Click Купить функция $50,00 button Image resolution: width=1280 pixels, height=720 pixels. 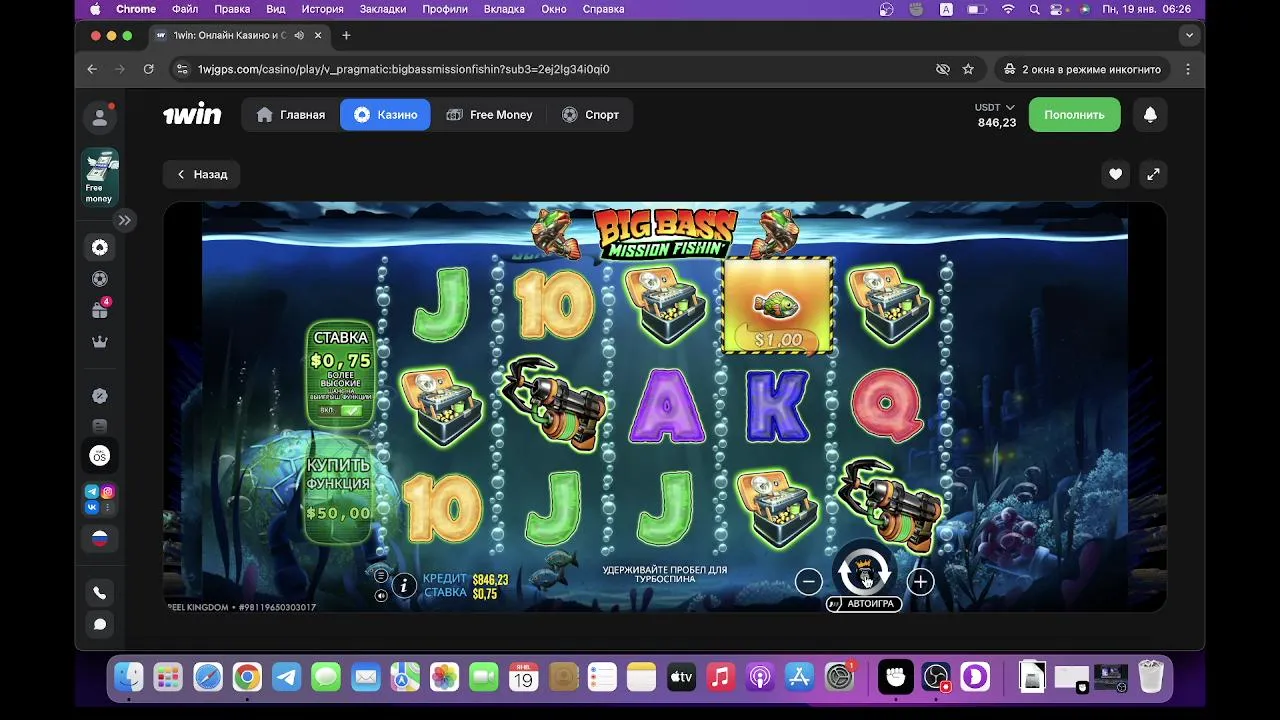pyautogui.click(x=340, y=490)
